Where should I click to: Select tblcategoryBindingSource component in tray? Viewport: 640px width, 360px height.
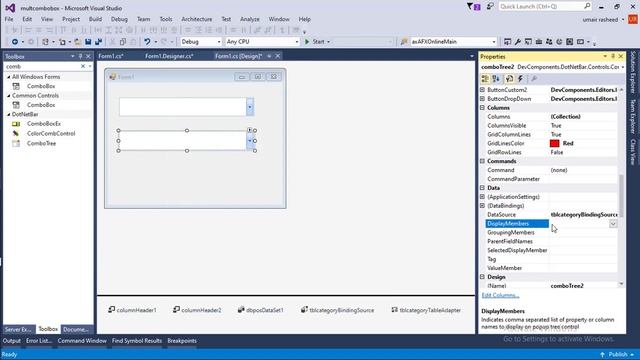(x=338, y=310)
